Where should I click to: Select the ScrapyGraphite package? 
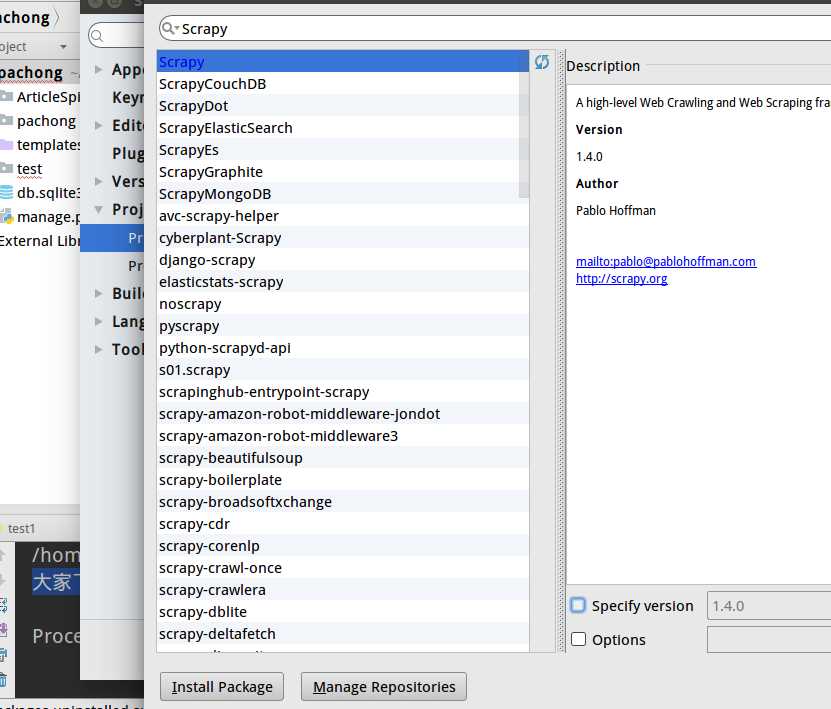tap(343, 172)
